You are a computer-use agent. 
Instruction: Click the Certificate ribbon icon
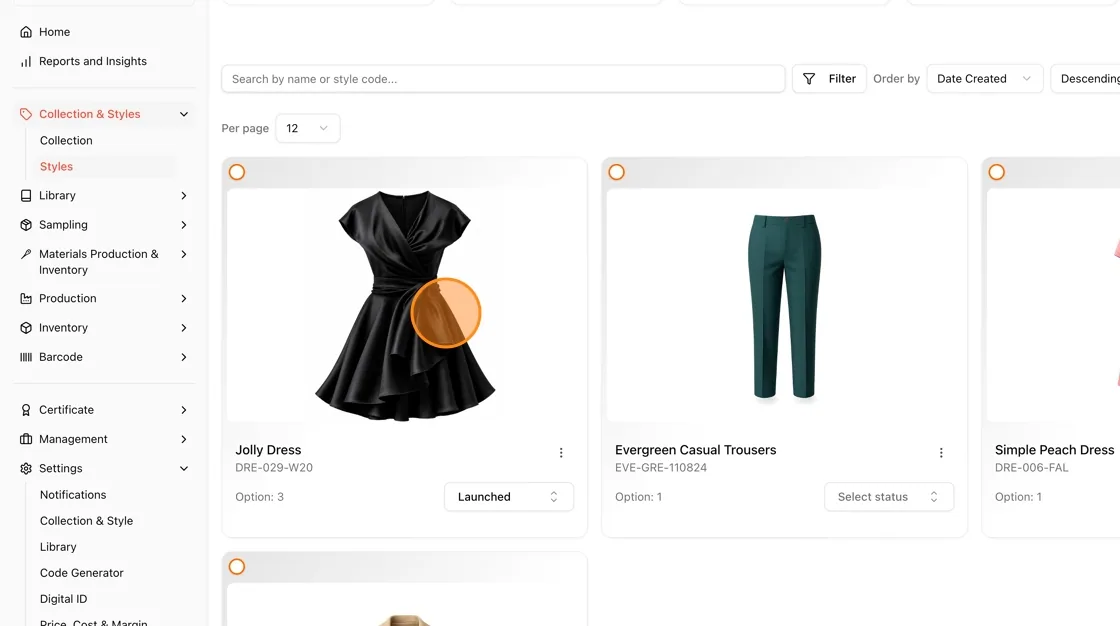(x=26, y=410)
